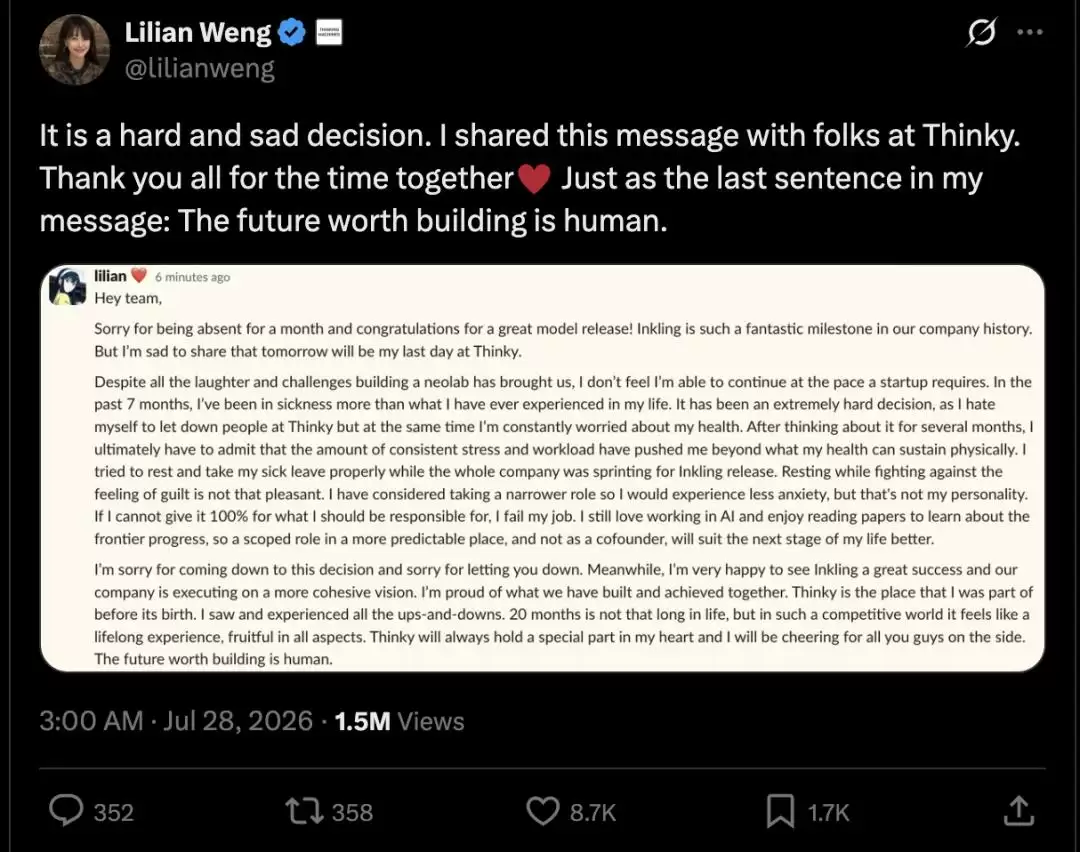Click the company affiliation badge beside name
This screenshot has height=852, width=1080.
(329, 32)
